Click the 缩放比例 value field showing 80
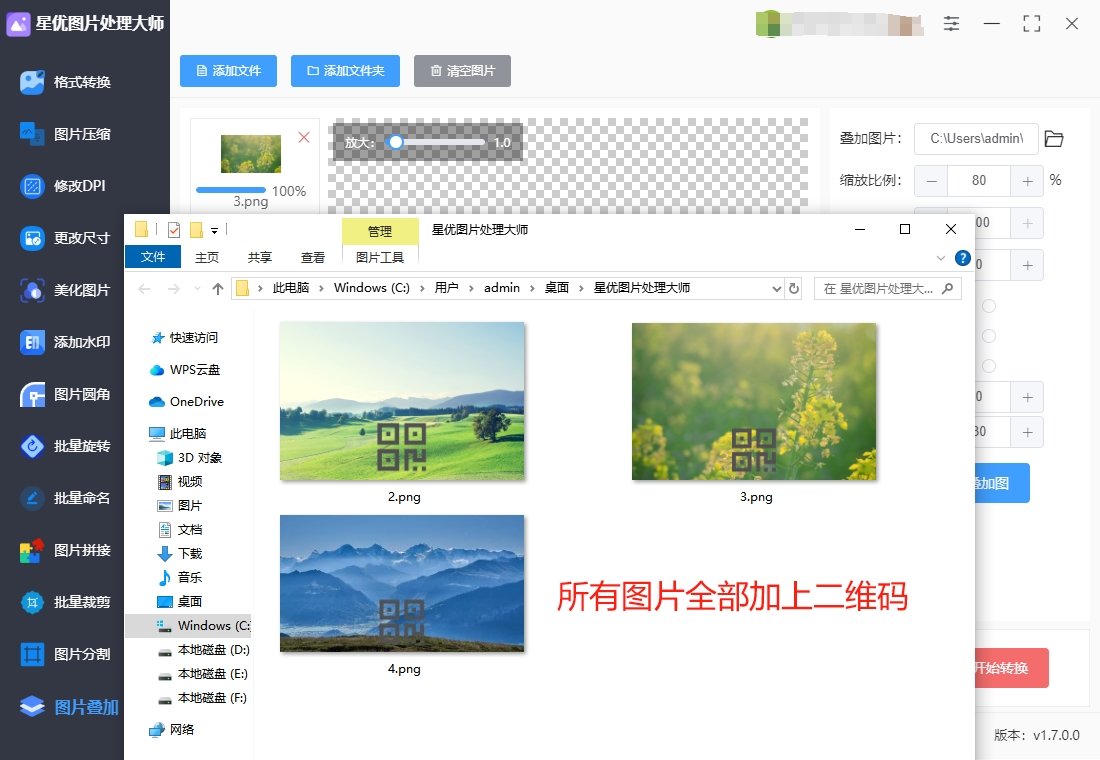Screen dimensions: 1100x760 pyautogui.click(x=979, y=181)
